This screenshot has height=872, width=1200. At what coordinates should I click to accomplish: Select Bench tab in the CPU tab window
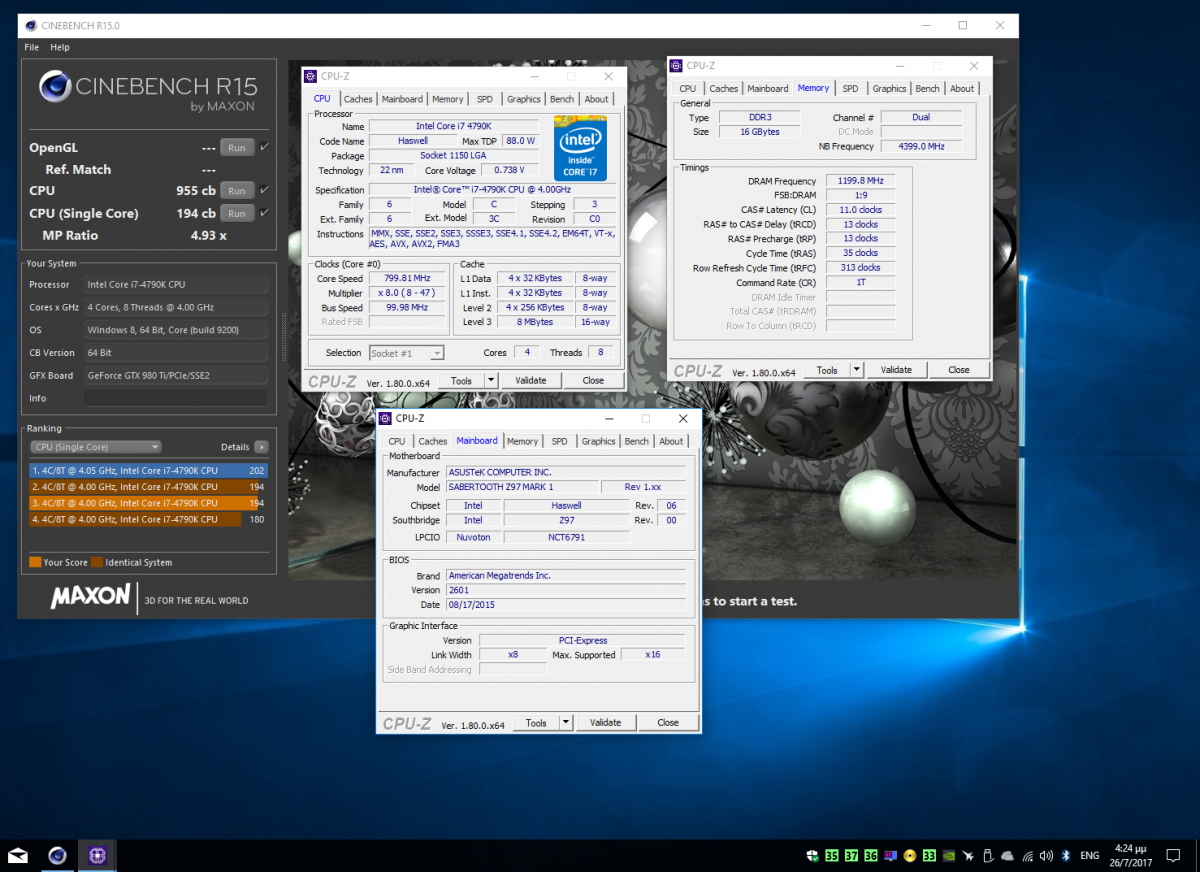click(x=562, y=99)
